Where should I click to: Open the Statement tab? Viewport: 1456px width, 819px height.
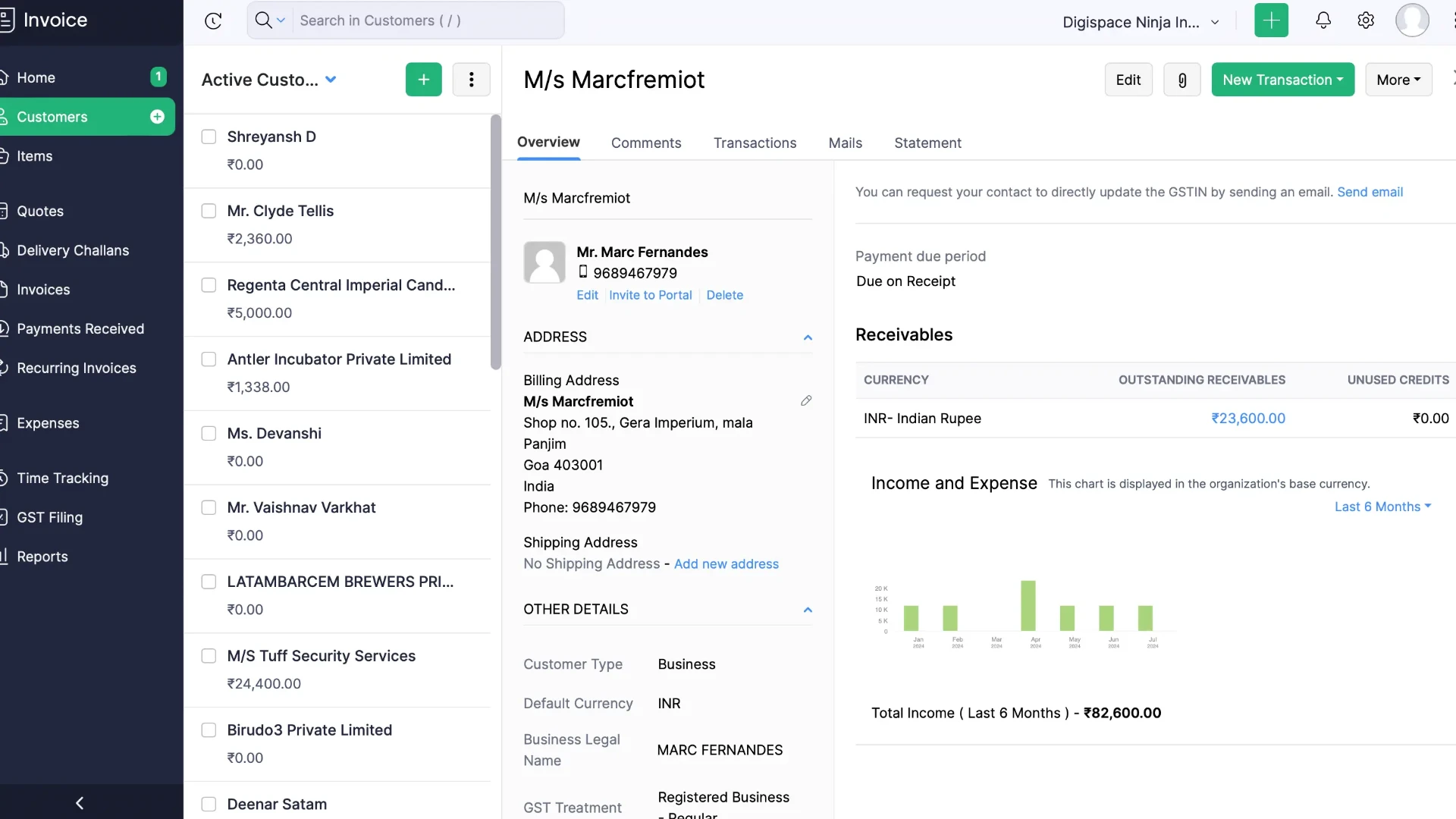click(927, 143)
